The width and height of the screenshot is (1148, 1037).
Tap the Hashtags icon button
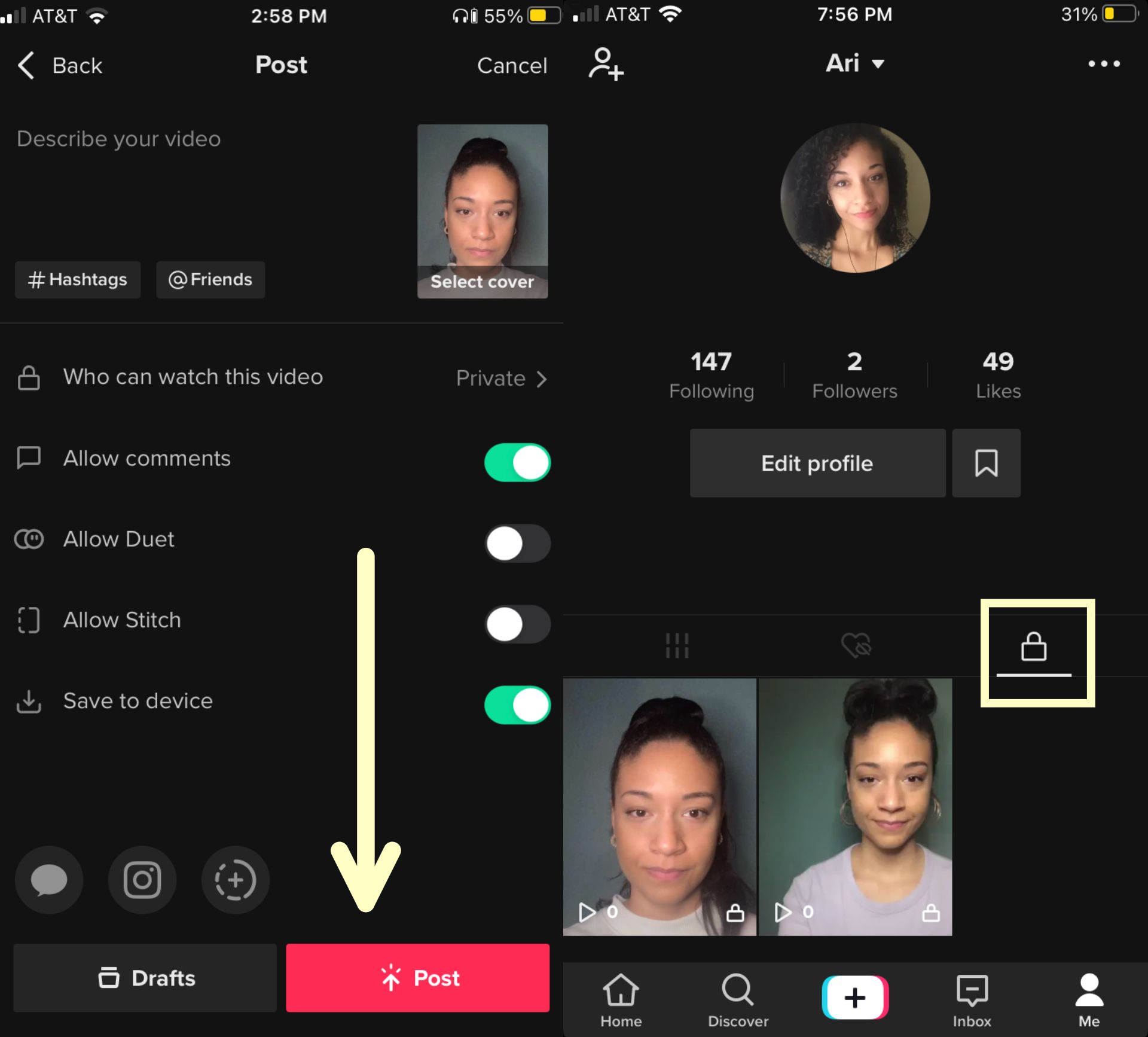click(79, 279)
